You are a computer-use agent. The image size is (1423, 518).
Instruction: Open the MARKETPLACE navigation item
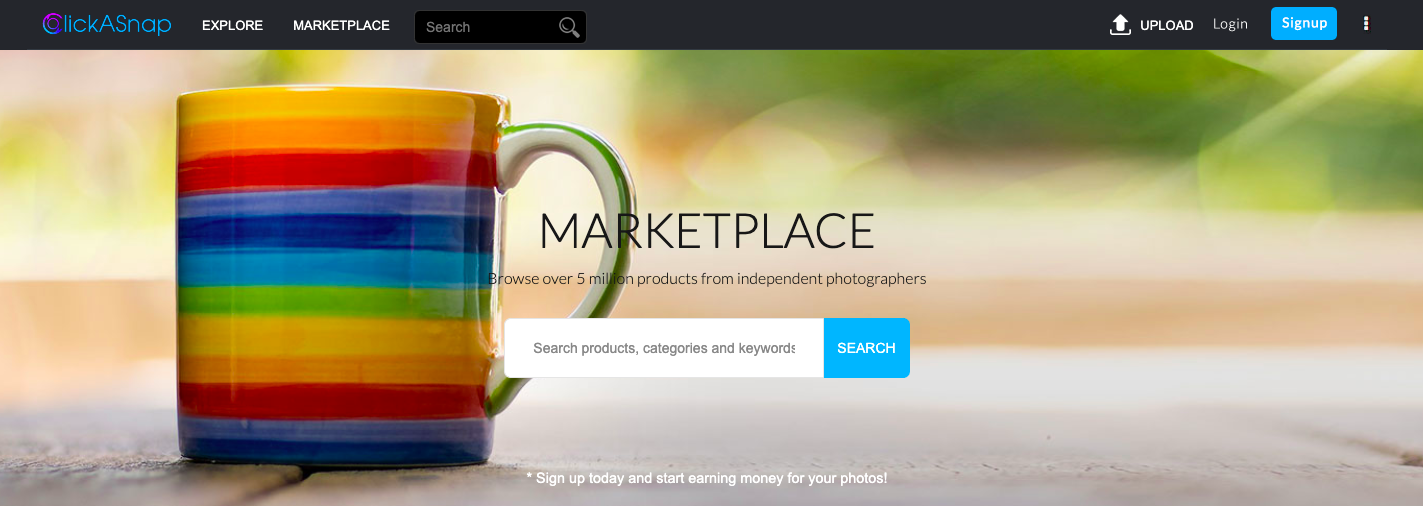[341, 25]
